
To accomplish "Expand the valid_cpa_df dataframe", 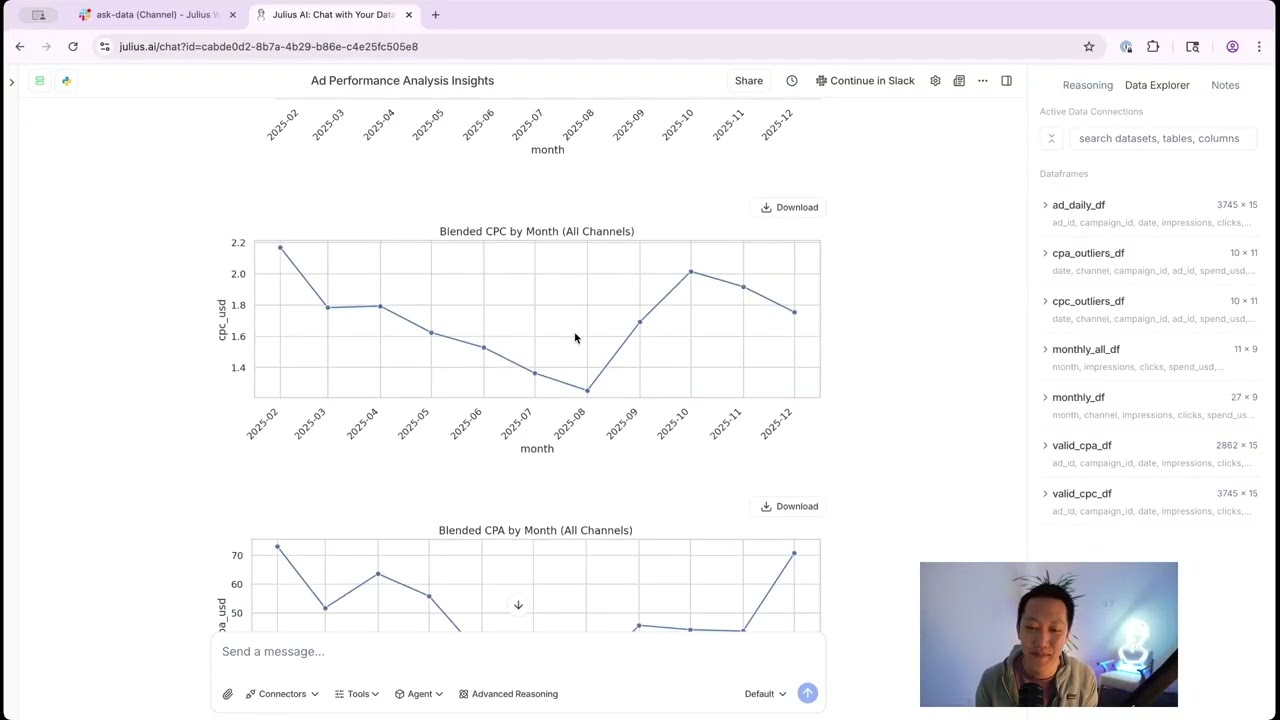I will (x=1045, y=445).
